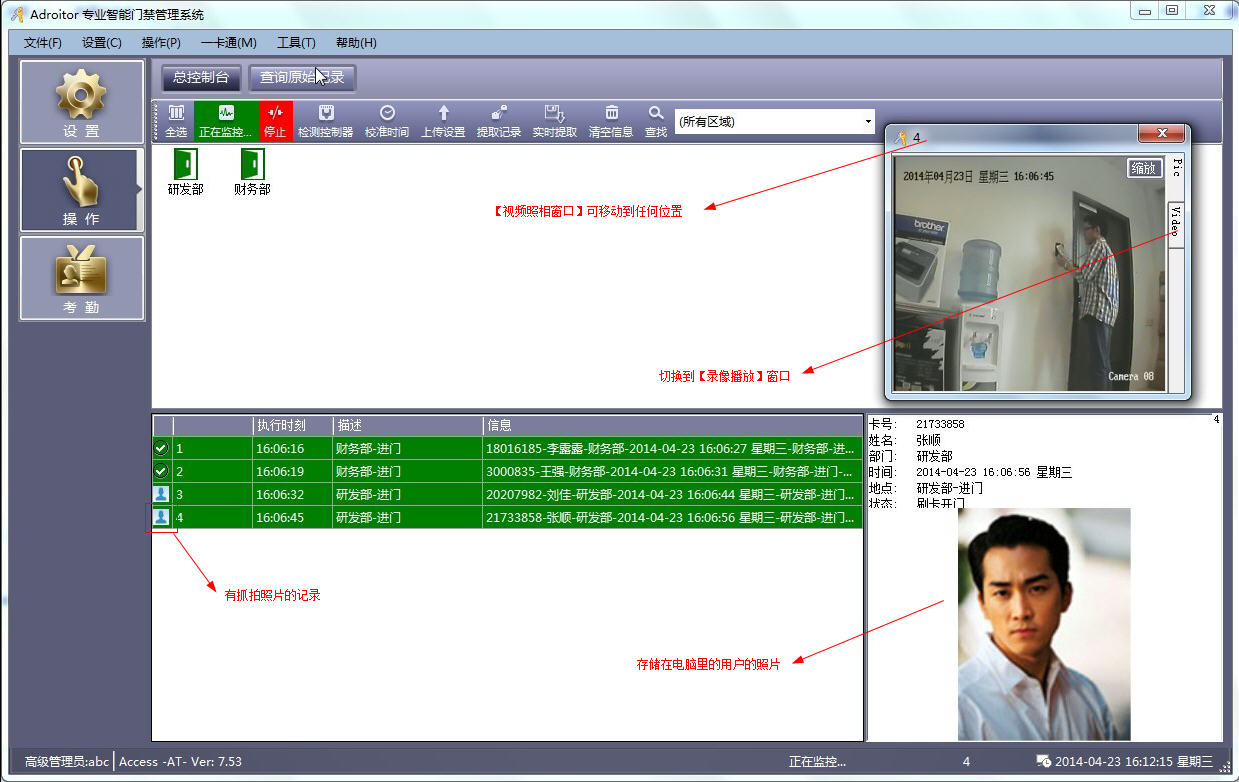
Task: Select the 16:06:45 time cell
Action: coord(293,517)
